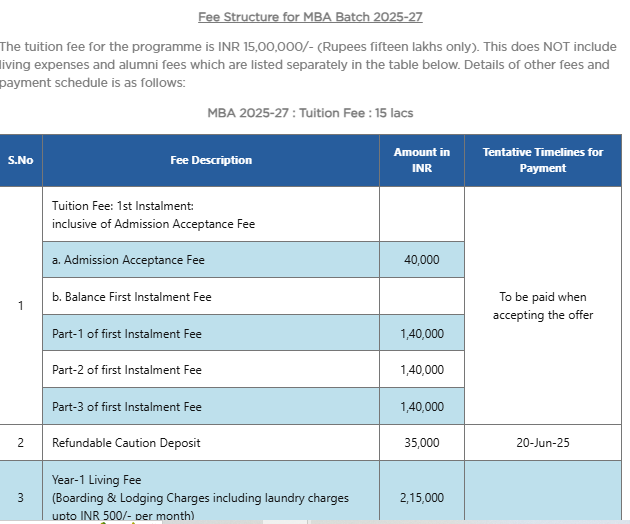
Task: Click the 40,000 amount cell
Action: click(422, 260)
